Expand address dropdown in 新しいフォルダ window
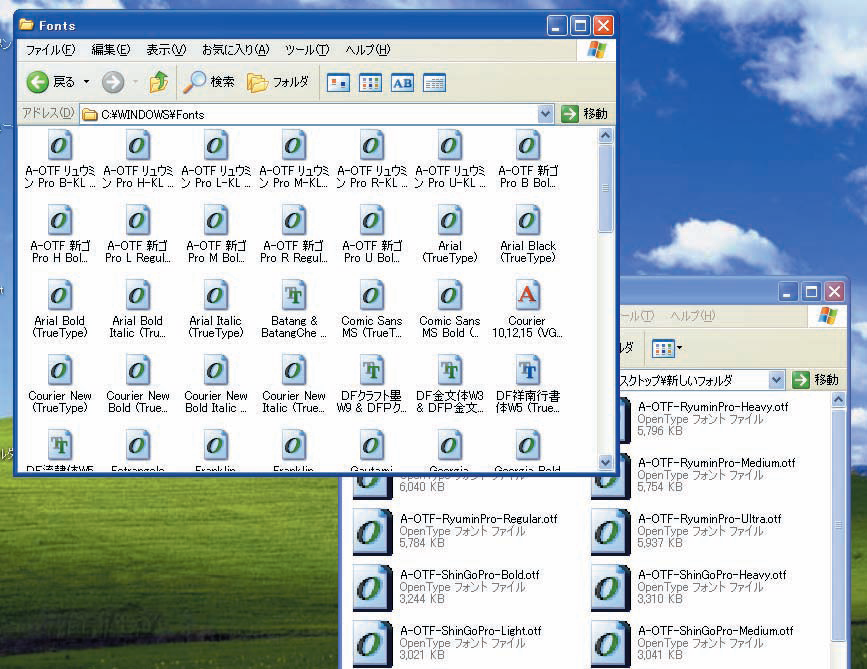 pyautogui.click(x=776, y=380)
